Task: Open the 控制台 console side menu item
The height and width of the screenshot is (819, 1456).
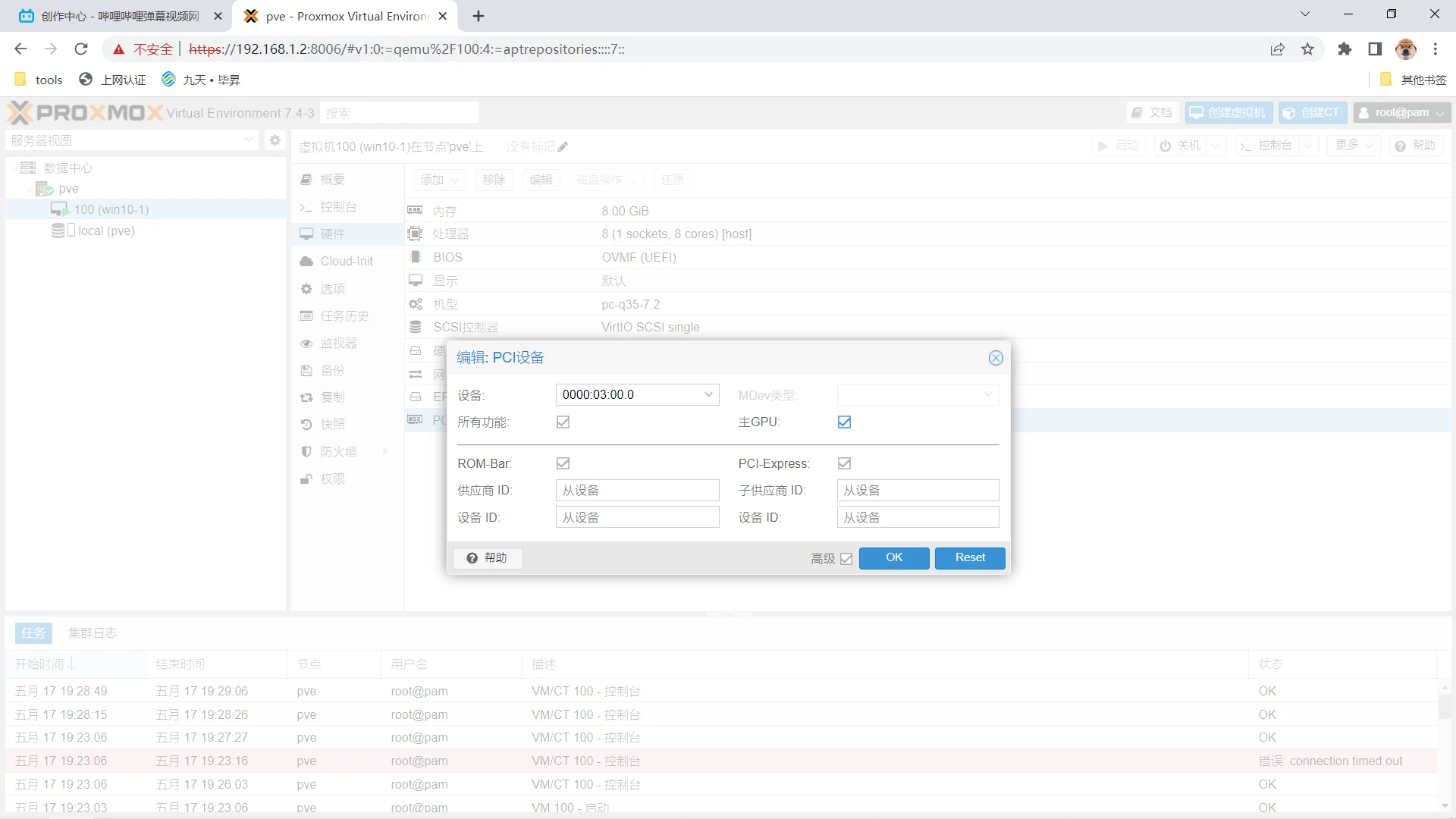Action: click(347, 207)
